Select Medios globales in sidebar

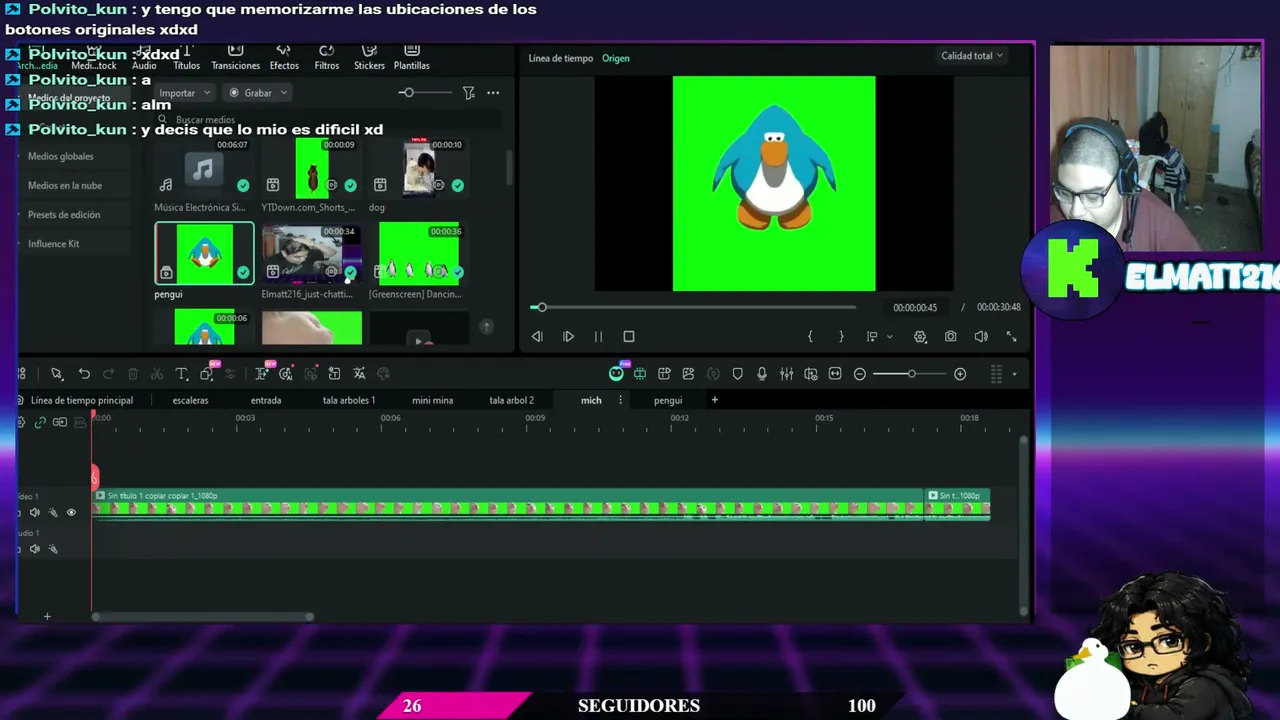61,157
